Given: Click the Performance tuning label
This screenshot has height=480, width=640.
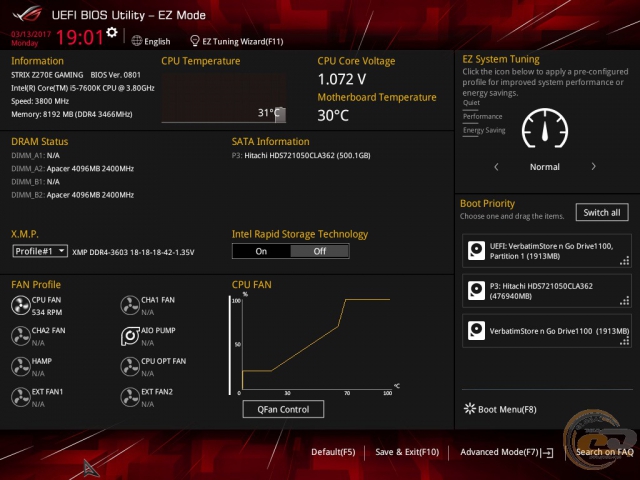Looking at the screenshot, I should click(x=482, y=117).
